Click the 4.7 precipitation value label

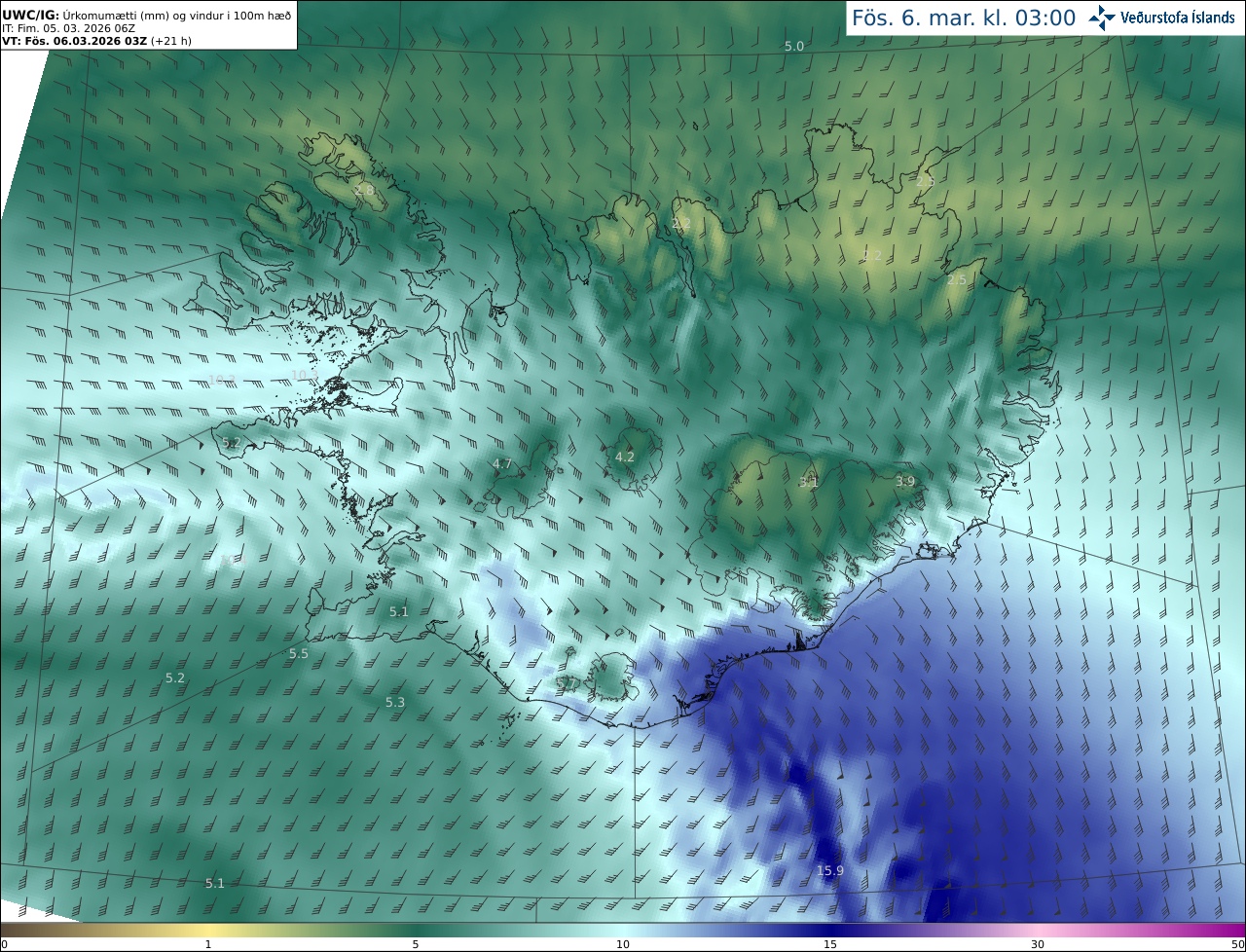tap(502, 463)
